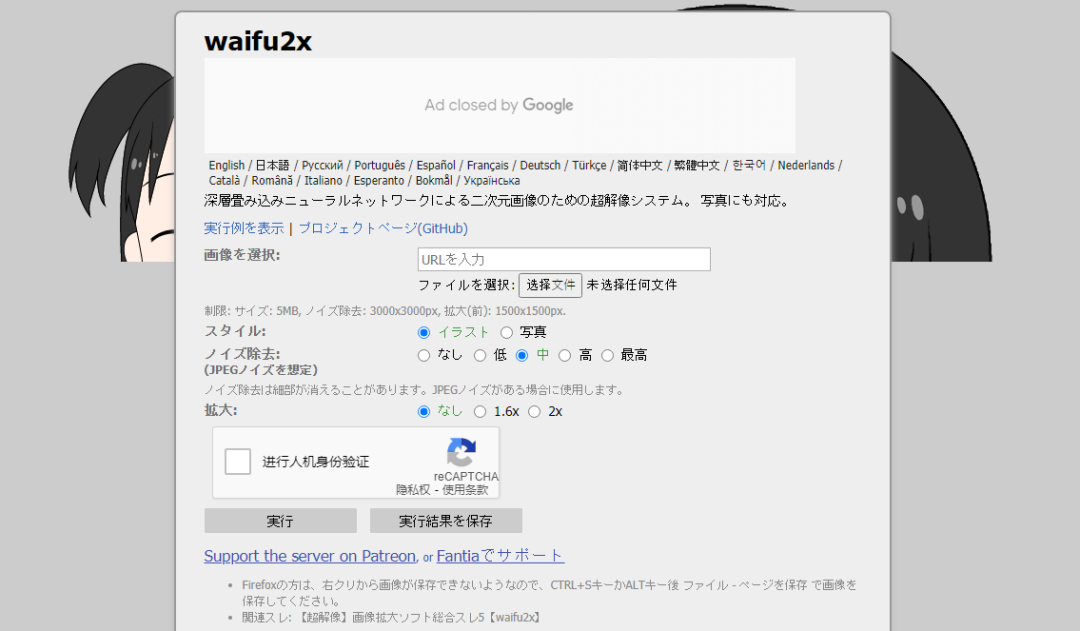The image size is (1080, 631).
Task: Switch language to English
Action: 227,165
